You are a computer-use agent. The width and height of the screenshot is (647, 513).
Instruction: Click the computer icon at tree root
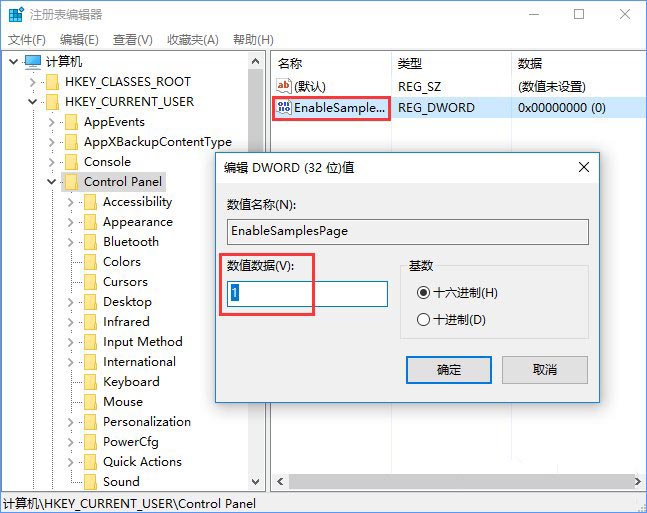pos(34,62)
